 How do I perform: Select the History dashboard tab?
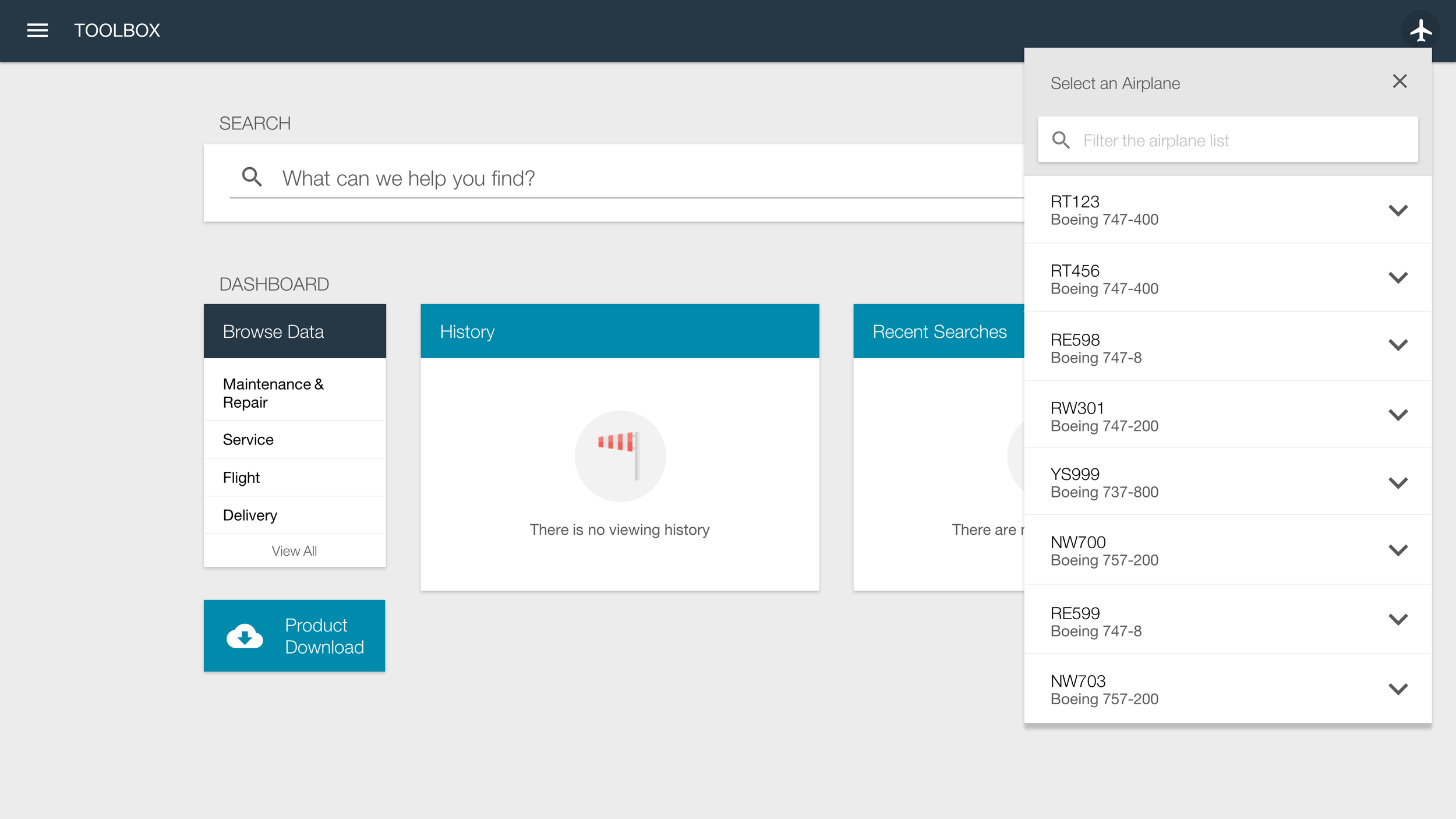click(x=620, y=331)
